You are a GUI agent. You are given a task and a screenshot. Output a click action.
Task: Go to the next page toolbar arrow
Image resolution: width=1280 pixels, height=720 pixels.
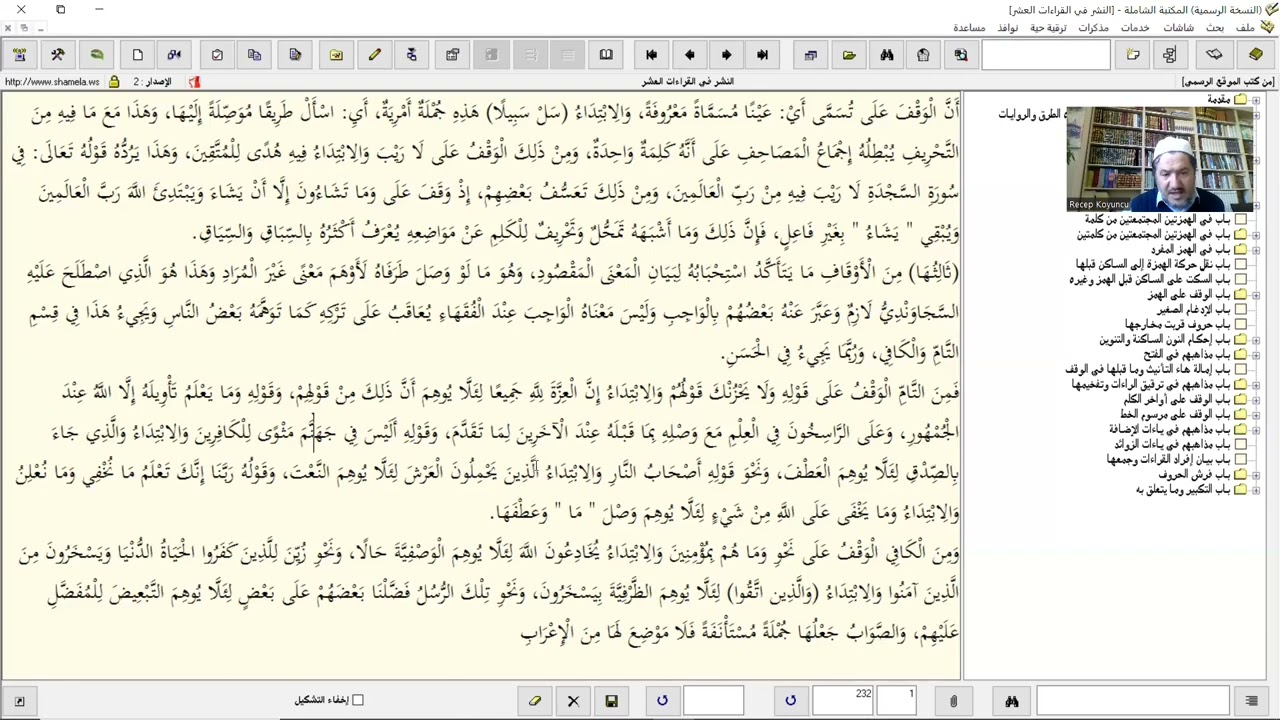[726, 55]
